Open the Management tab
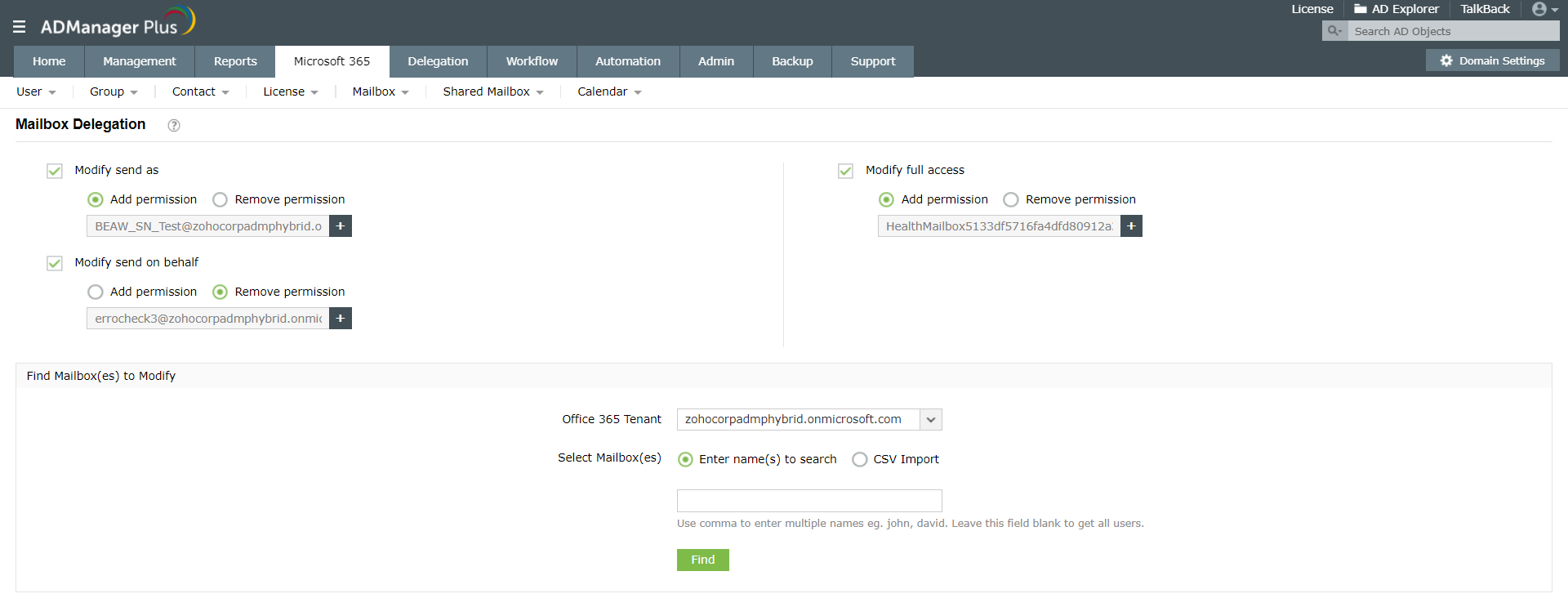The image size is (1568, 607). pos(140,61)
